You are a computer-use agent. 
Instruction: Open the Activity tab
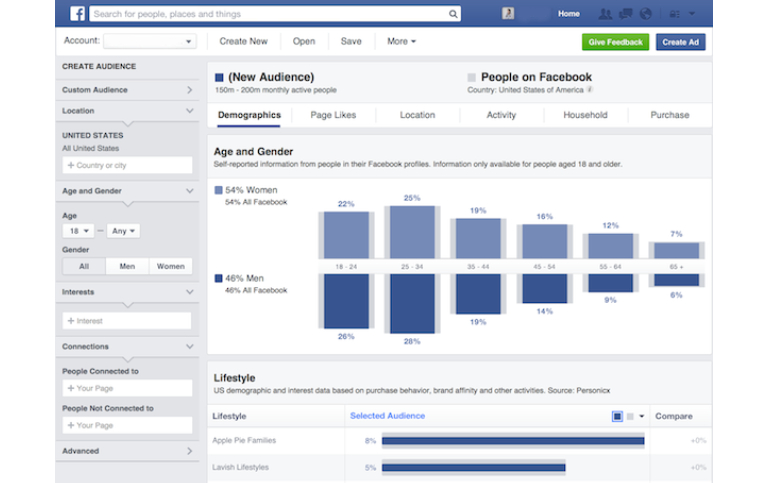[x=501, y=115]
